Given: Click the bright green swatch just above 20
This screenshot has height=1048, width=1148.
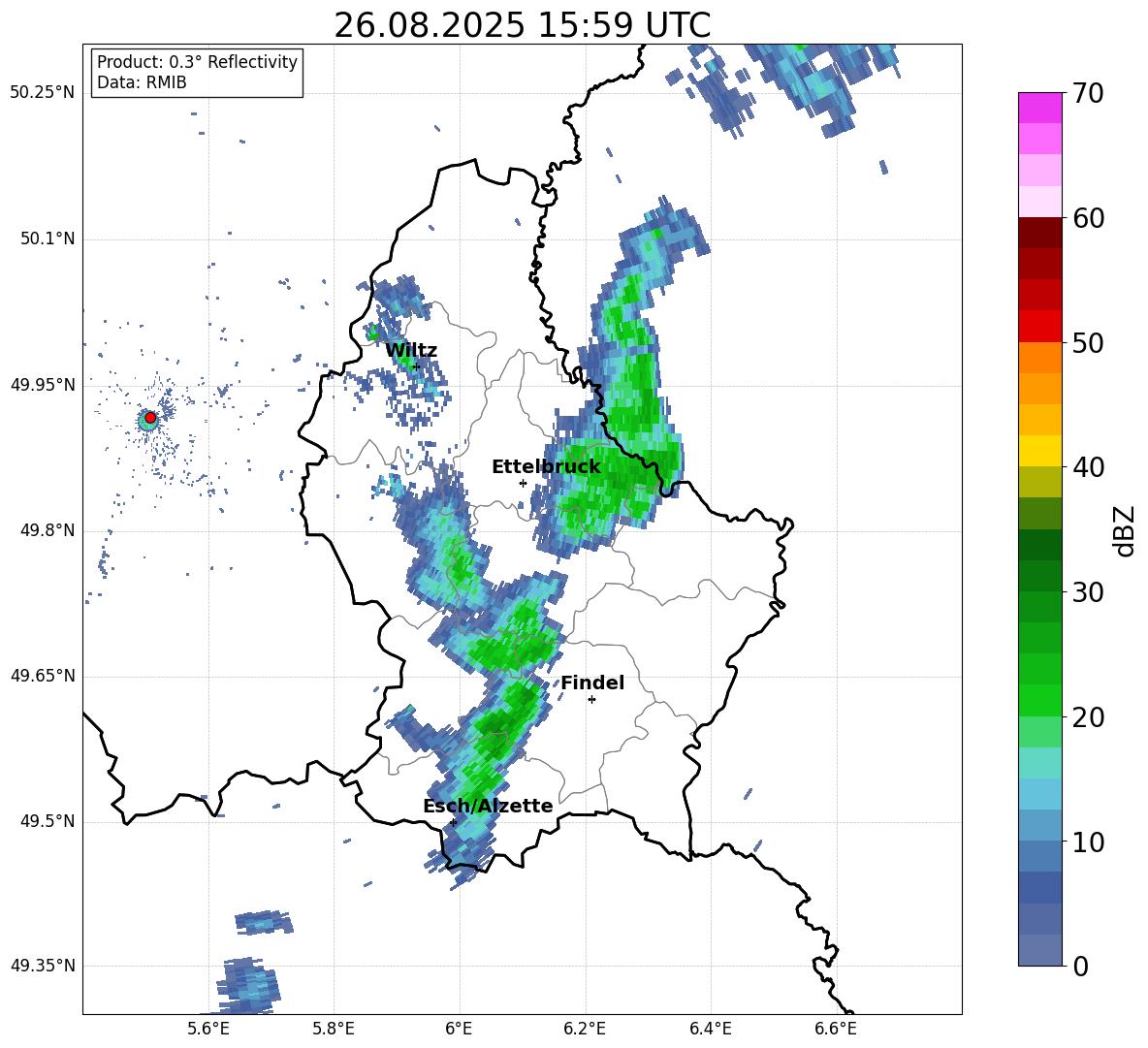Looking at the screenshot, I should tap(1039, 700).
